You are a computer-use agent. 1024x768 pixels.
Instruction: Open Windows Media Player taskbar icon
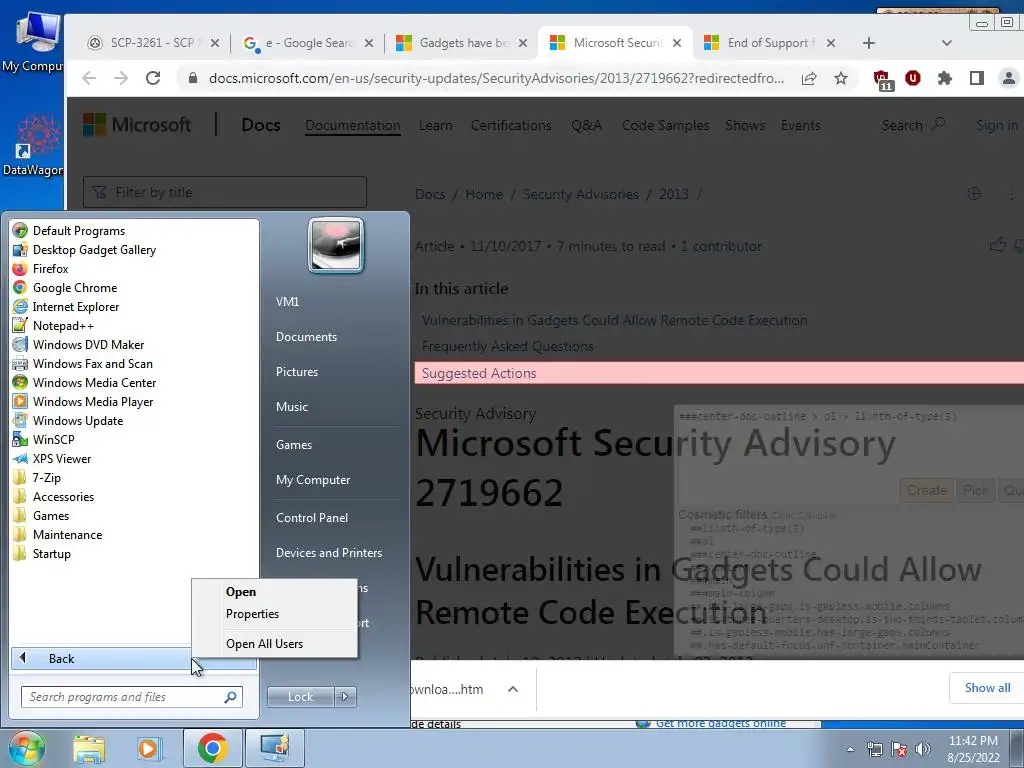click(x=148, y=748)
